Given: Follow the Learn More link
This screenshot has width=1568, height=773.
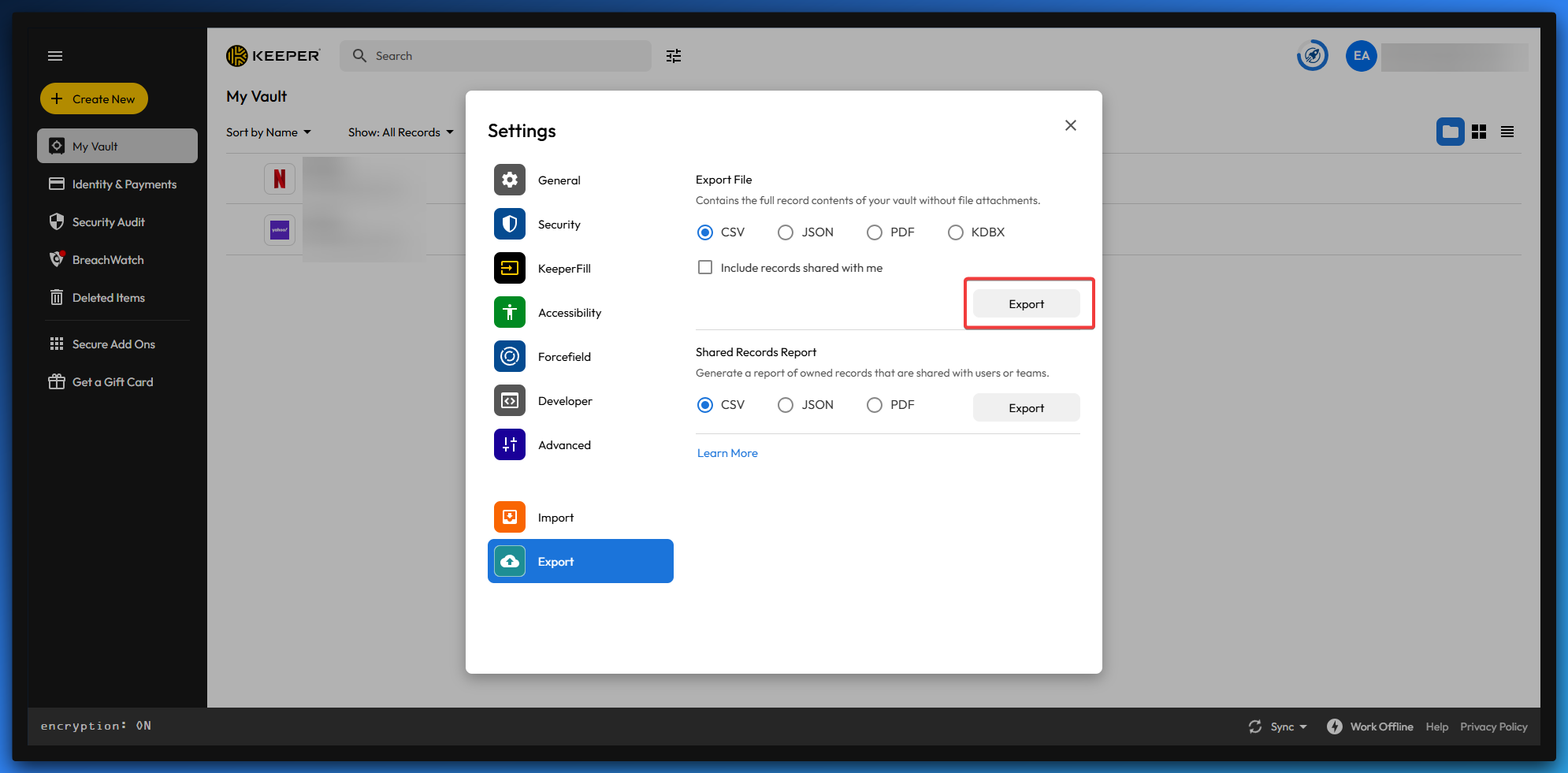Looking at the screenshot, I should (727, 453).
